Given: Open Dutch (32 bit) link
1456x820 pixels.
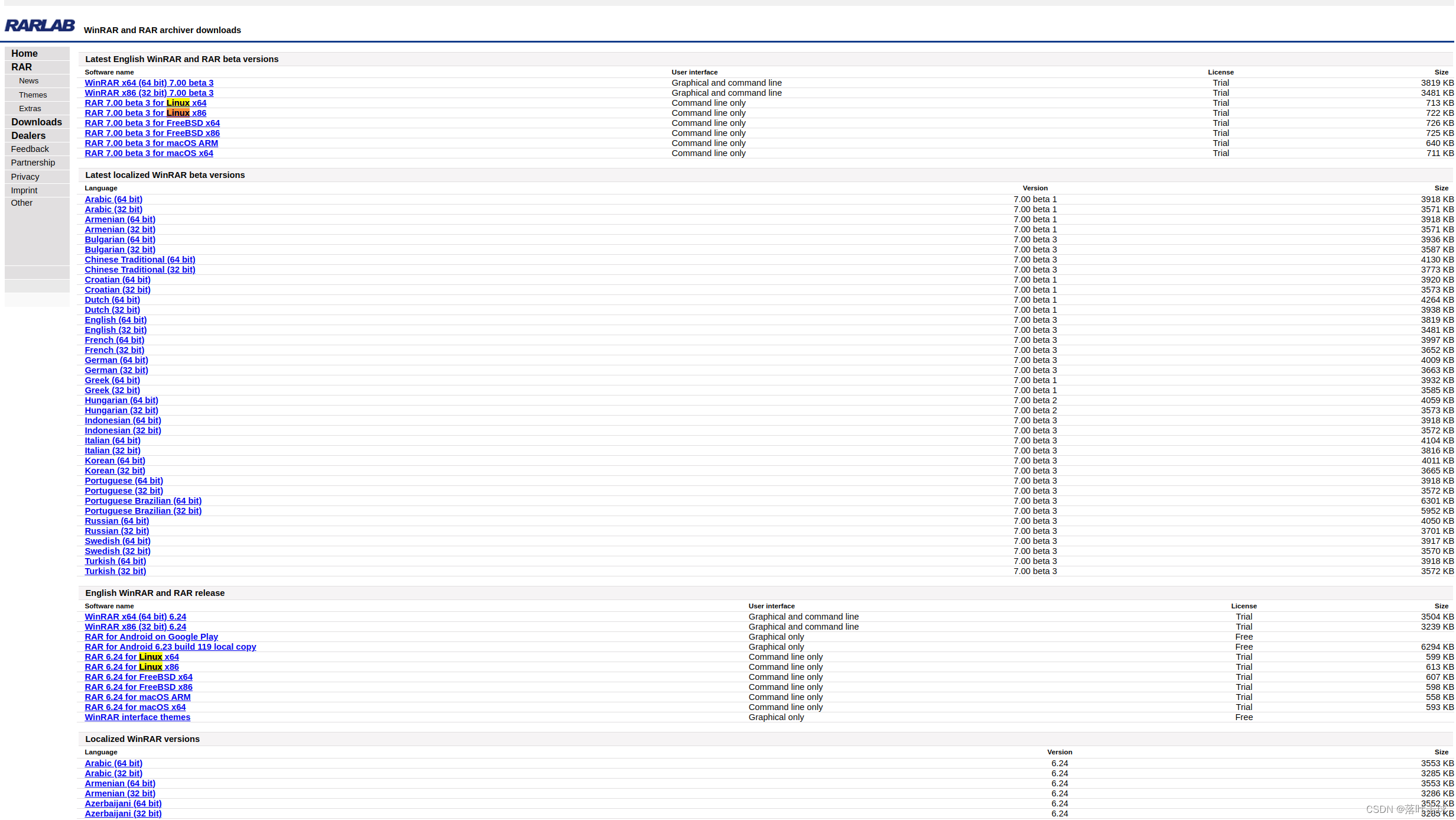Looking at the screenshot, I should coord(112,310).
